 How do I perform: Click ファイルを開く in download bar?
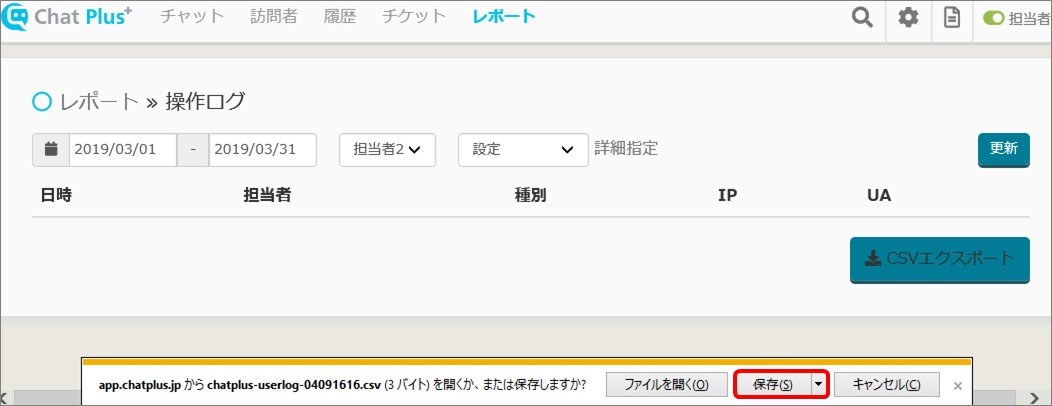tap(667, 385)
